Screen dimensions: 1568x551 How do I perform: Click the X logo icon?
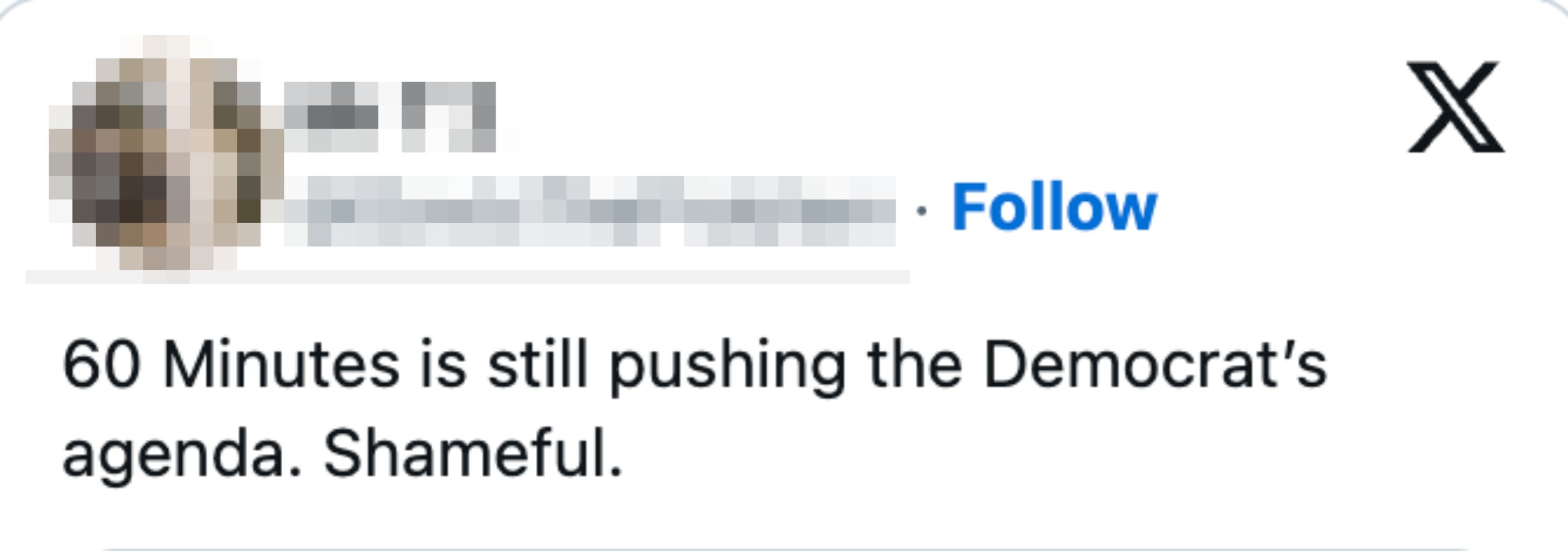tap(1456, 106)
